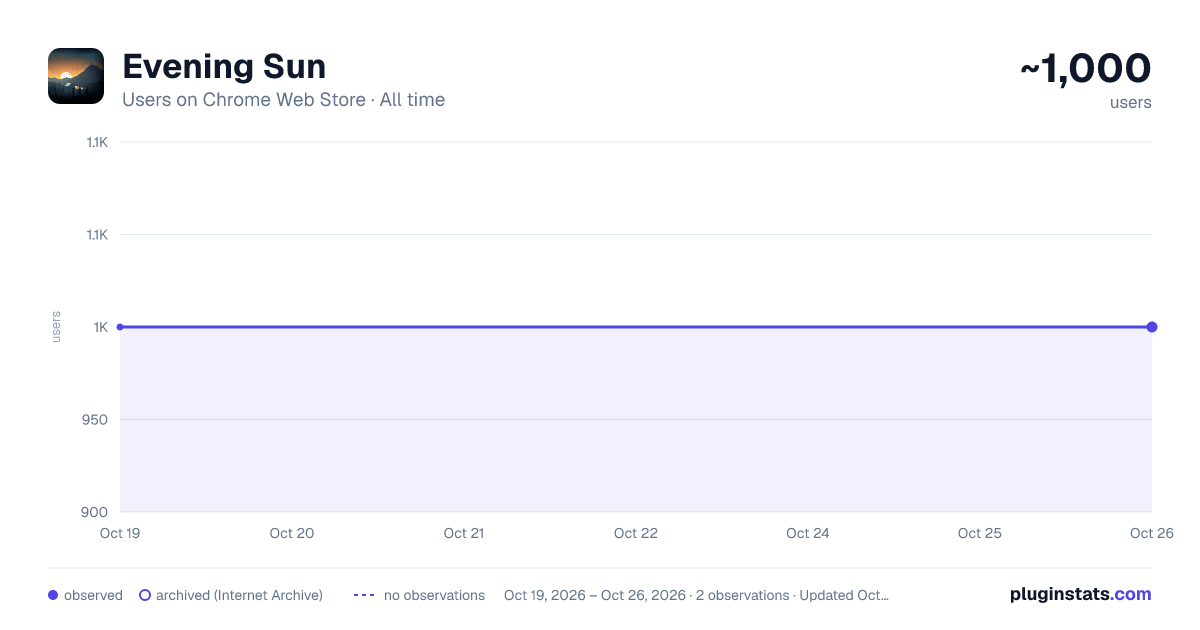This screenshot has width=1200, height=630.
Task: Click the Evening Sun title
Action: [224, 67]
